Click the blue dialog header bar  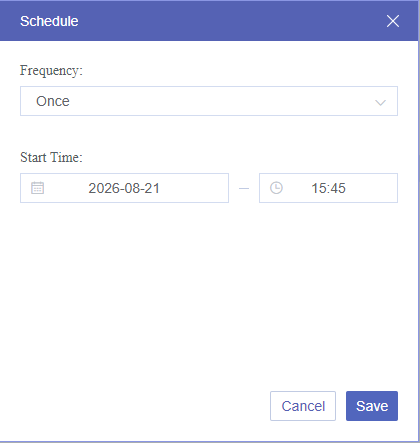coord(209,21)
